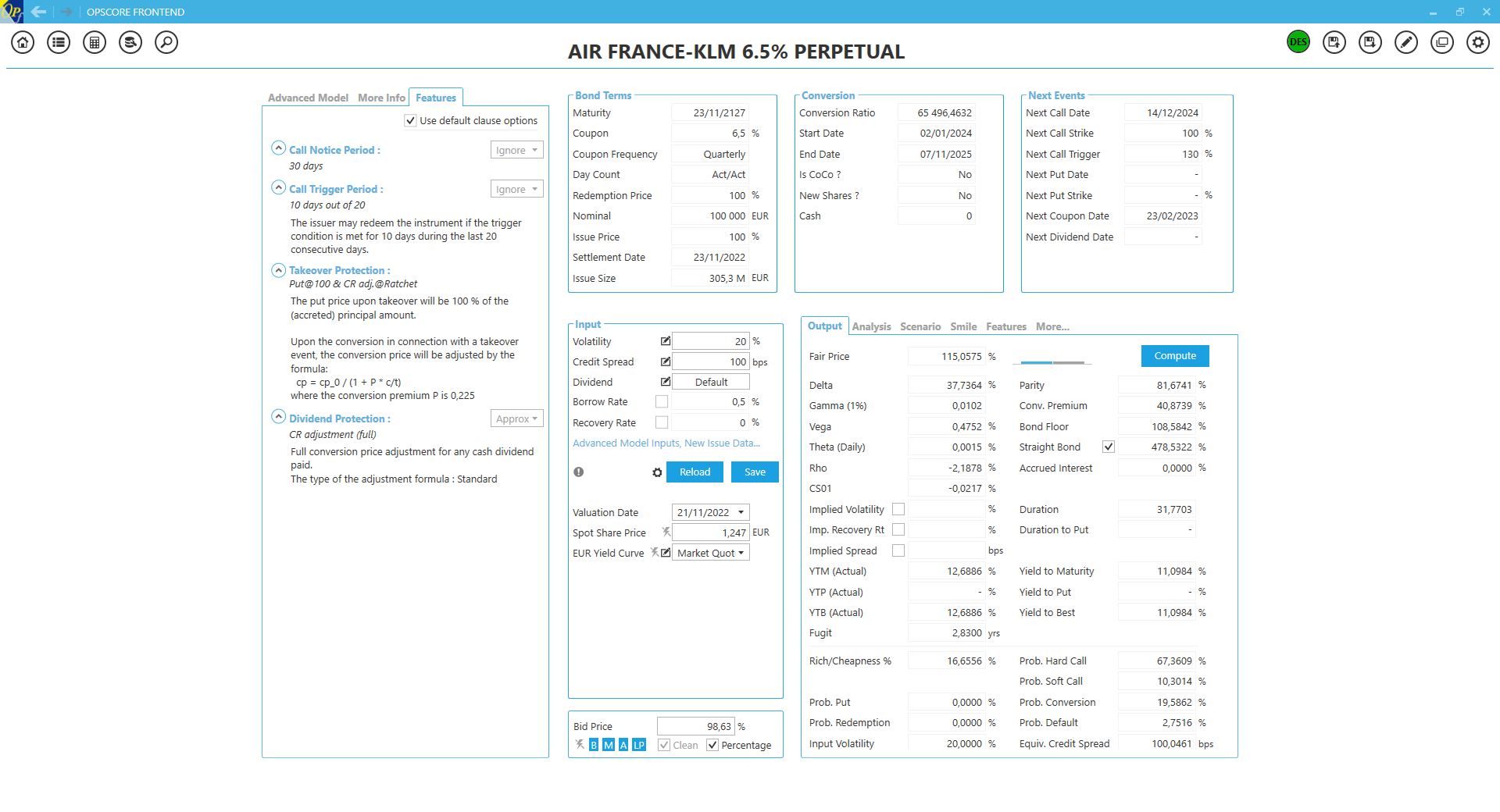The height and width of the screenshot is (812, 1500).
Task: Select the M mid price toggle
Action: click(x=609, y=745)
